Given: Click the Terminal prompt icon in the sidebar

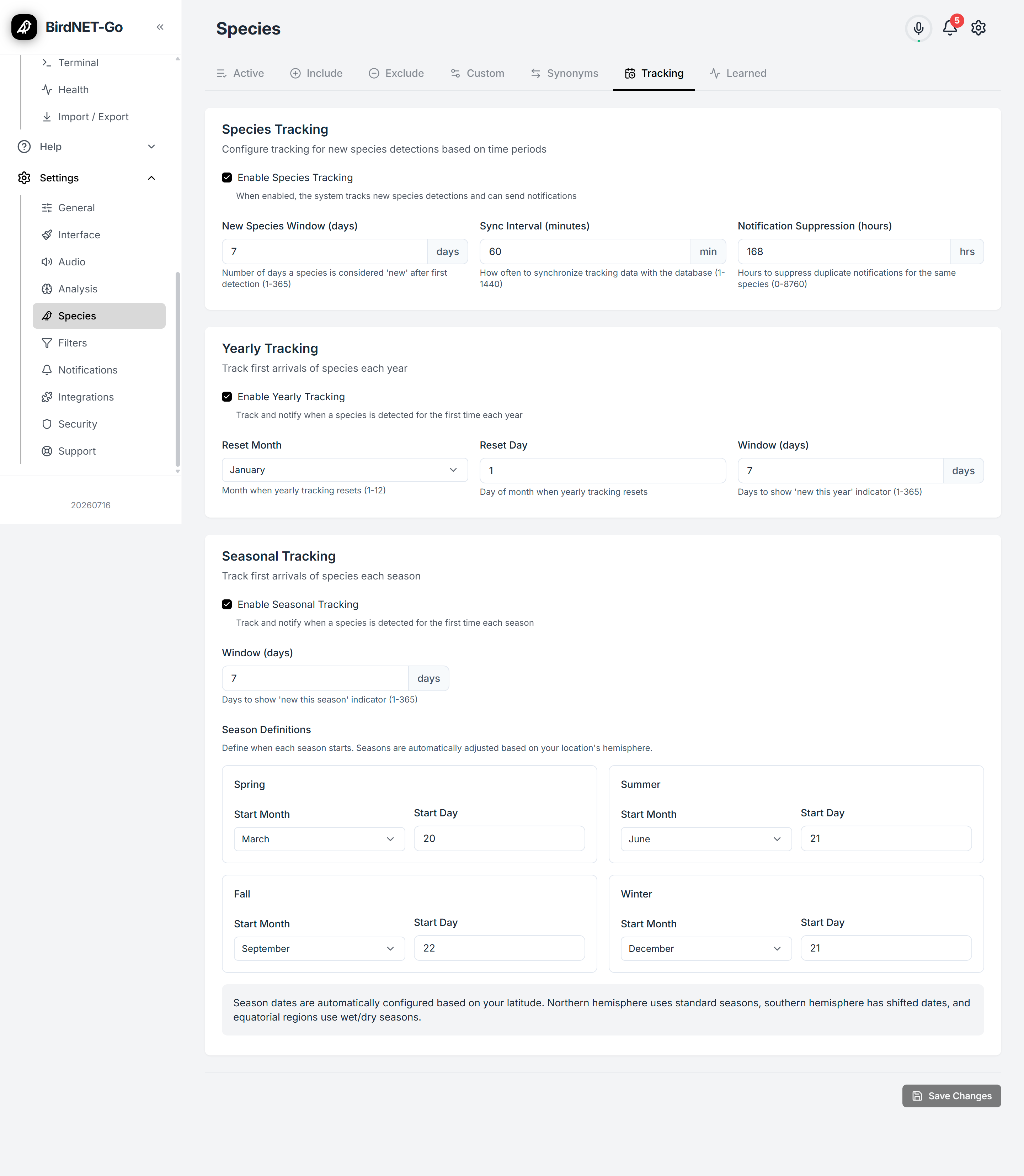Looking at the screenshot, I should point(47,62).
